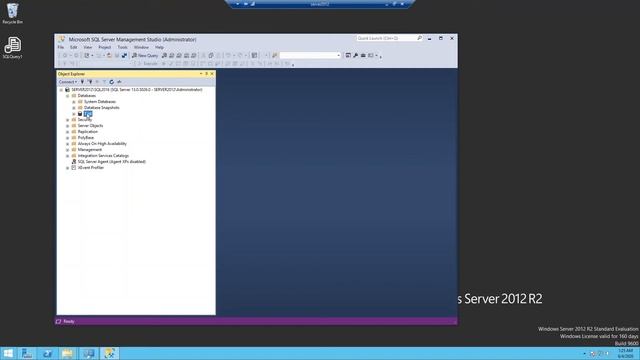The image size is (640, 360).
Task: Open File Explorer from the taskbar
Action: click(67, 353)
